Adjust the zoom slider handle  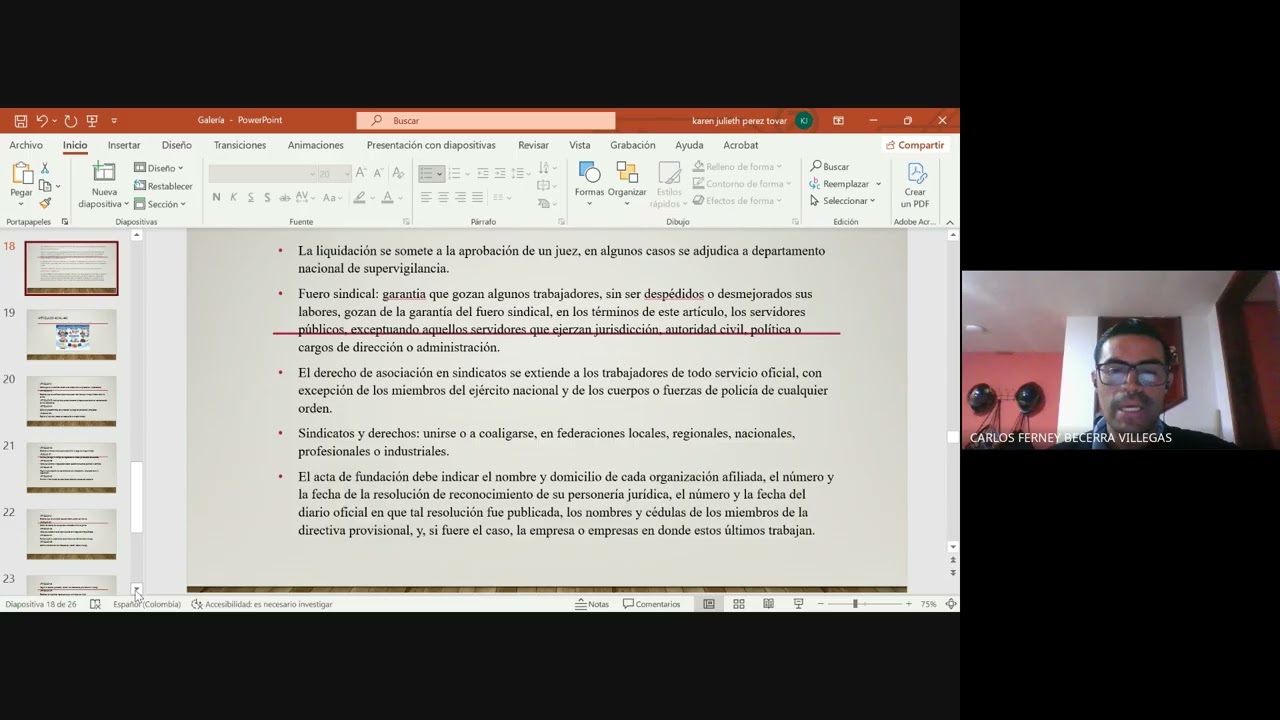(855, 604)
